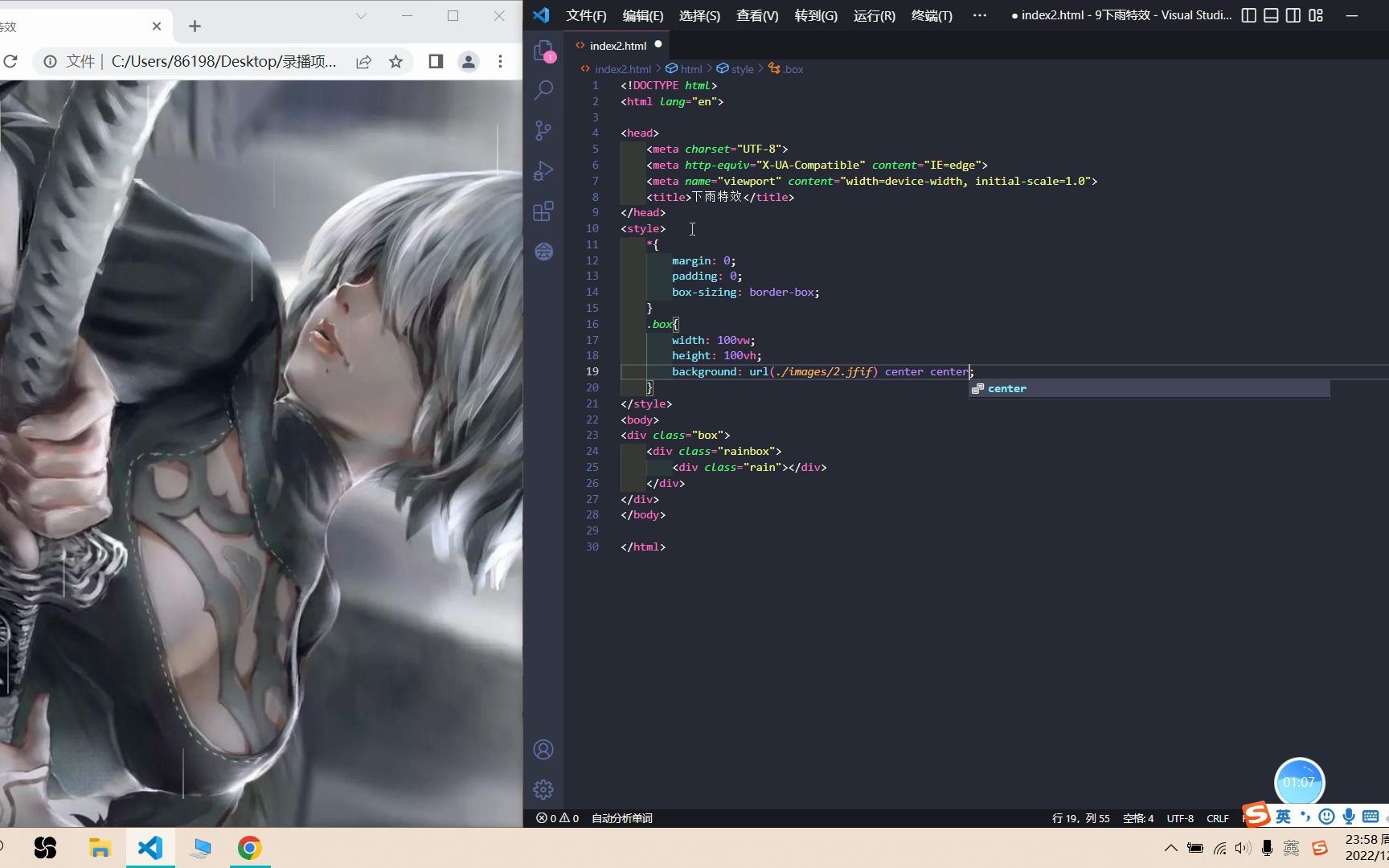Click the 下雨特效 title text
The width and height of the screenshot is (1389, 868).
tap(717, 197)
